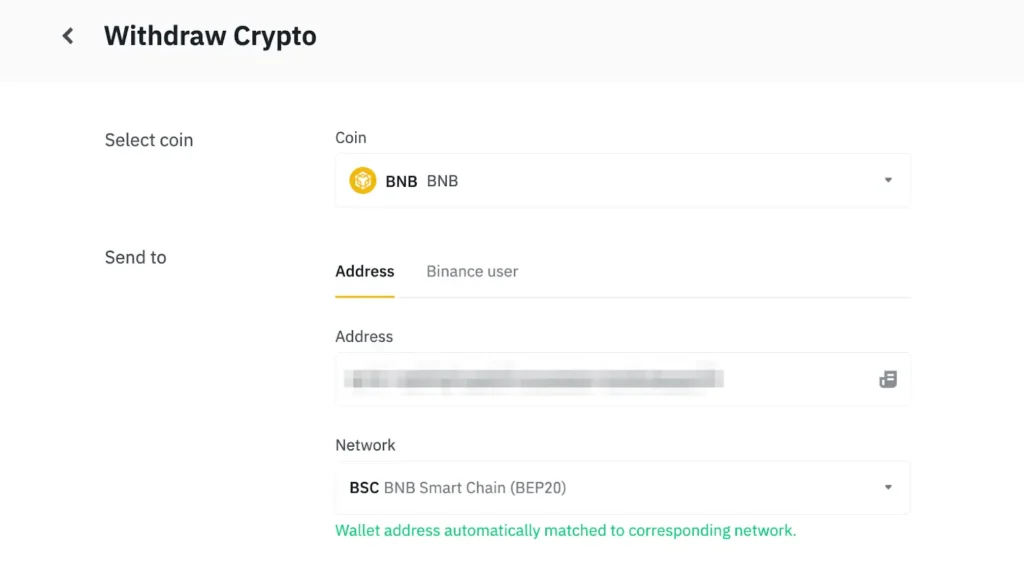The image size is (1024, 576).
Task: Click the Address label above the input
Action: point(364,336)
